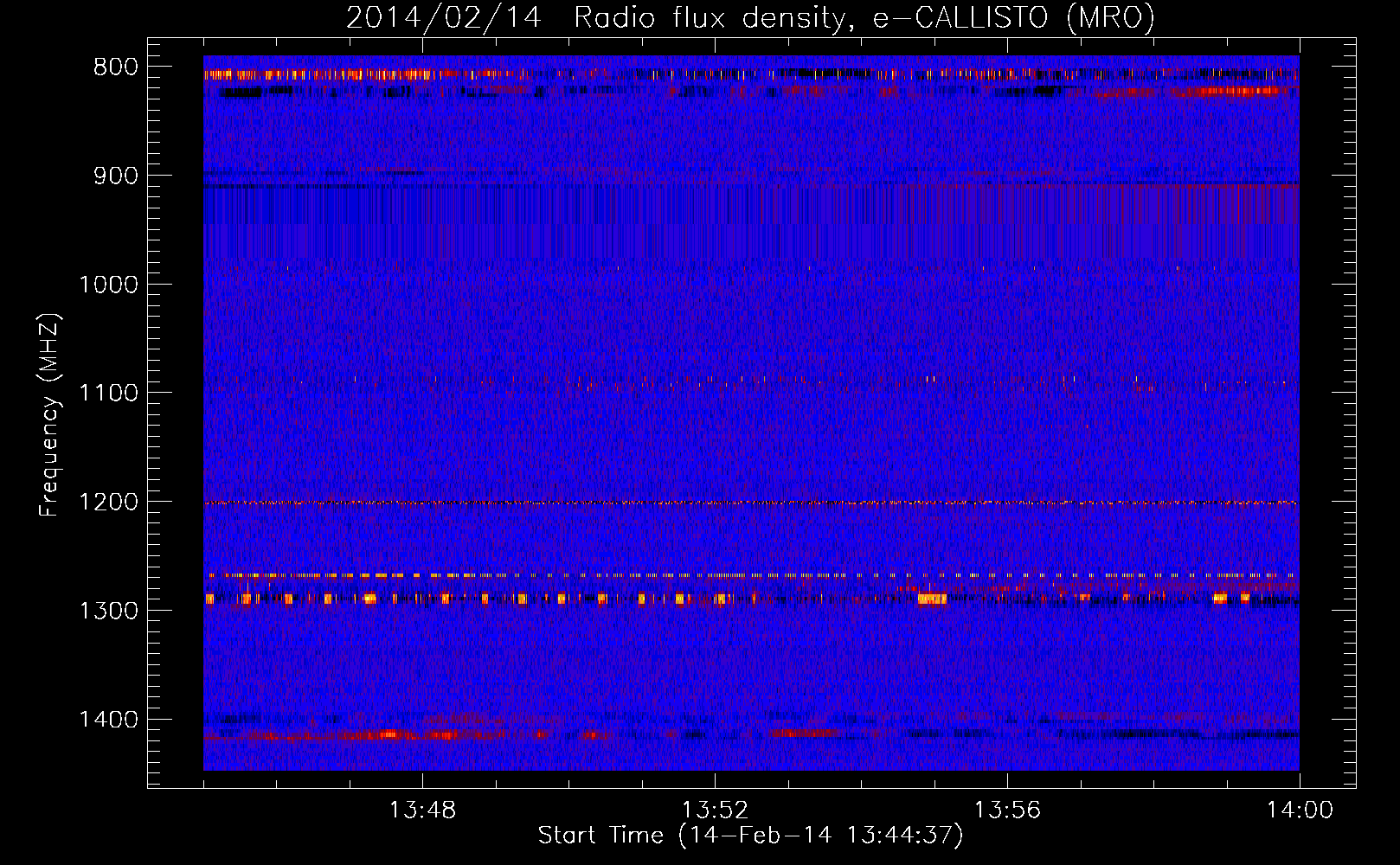The height and width of the screenshot is (865, 1400).
Task: Click the '14:00' time axis label
Action: tap(1300, 811)
